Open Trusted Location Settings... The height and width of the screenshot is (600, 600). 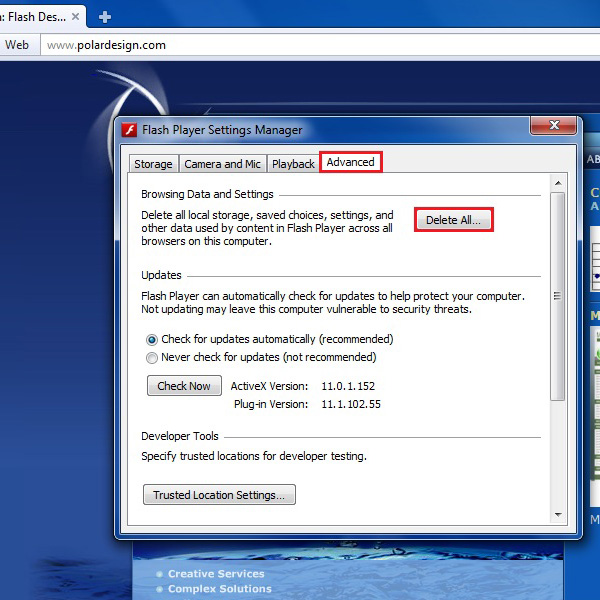(x=219, y=495)
